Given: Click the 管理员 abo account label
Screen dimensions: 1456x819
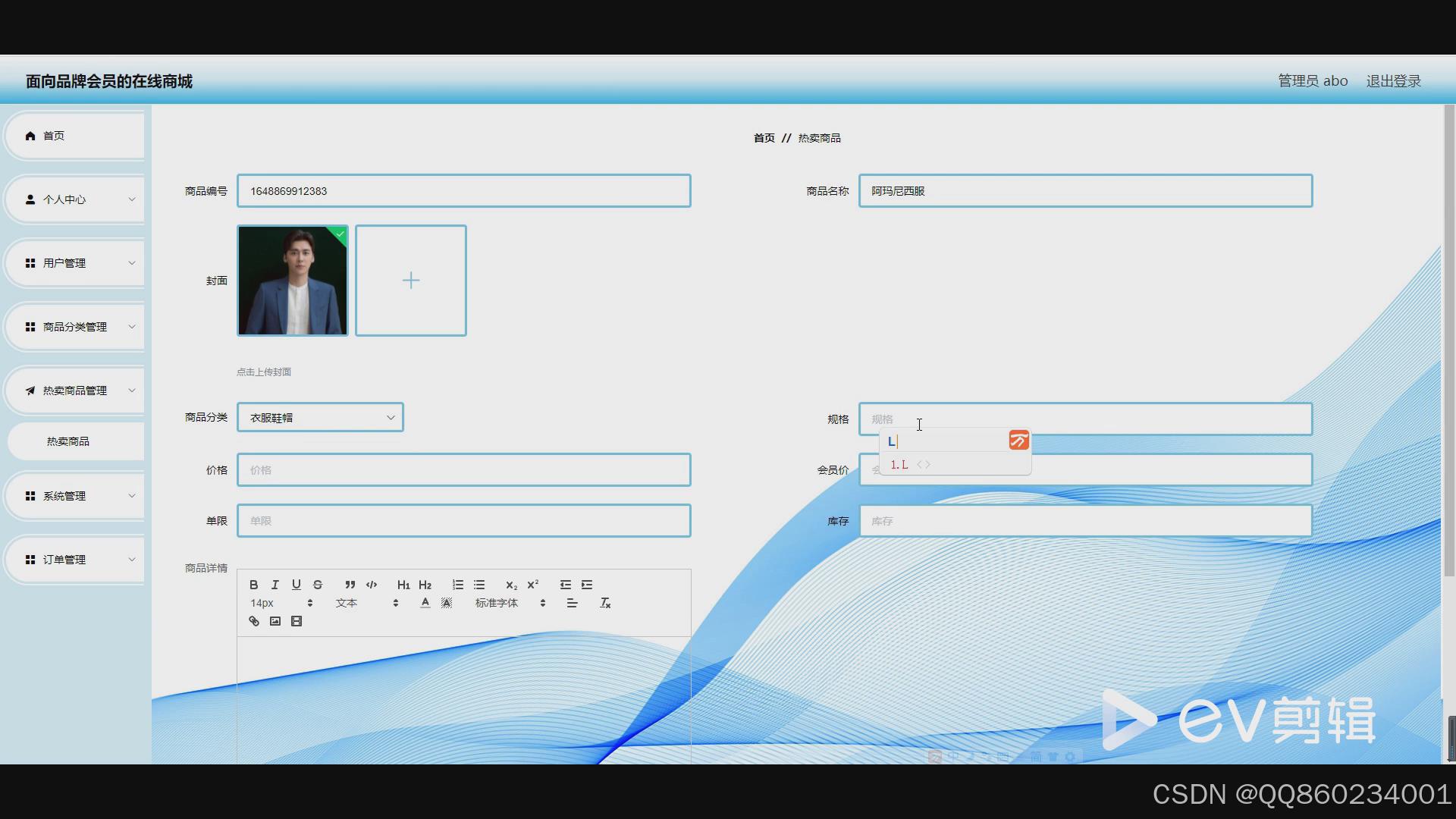Looking at the screenshot, I should [1313, 81].
